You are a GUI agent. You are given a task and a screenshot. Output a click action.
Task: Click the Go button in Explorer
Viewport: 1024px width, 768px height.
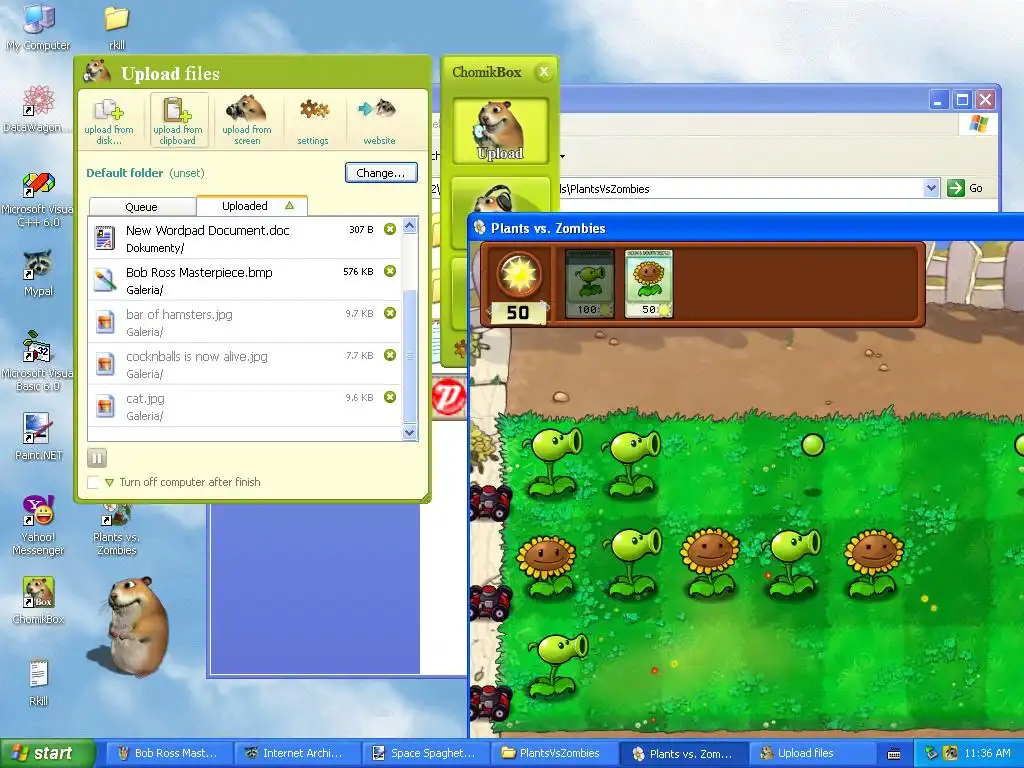[x=966, y=188]
